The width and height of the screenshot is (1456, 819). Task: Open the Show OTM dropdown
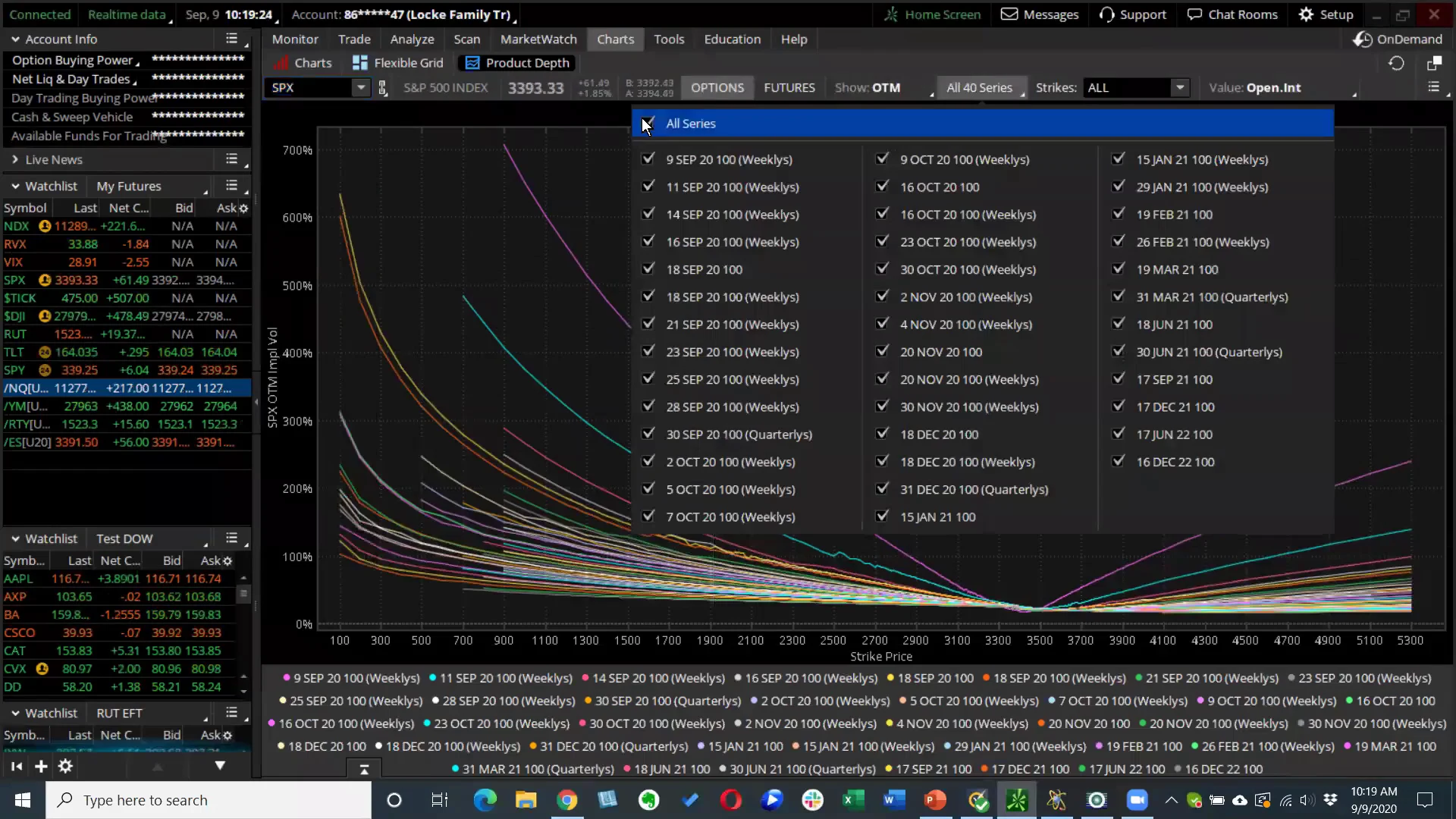(x=883, y=88)
